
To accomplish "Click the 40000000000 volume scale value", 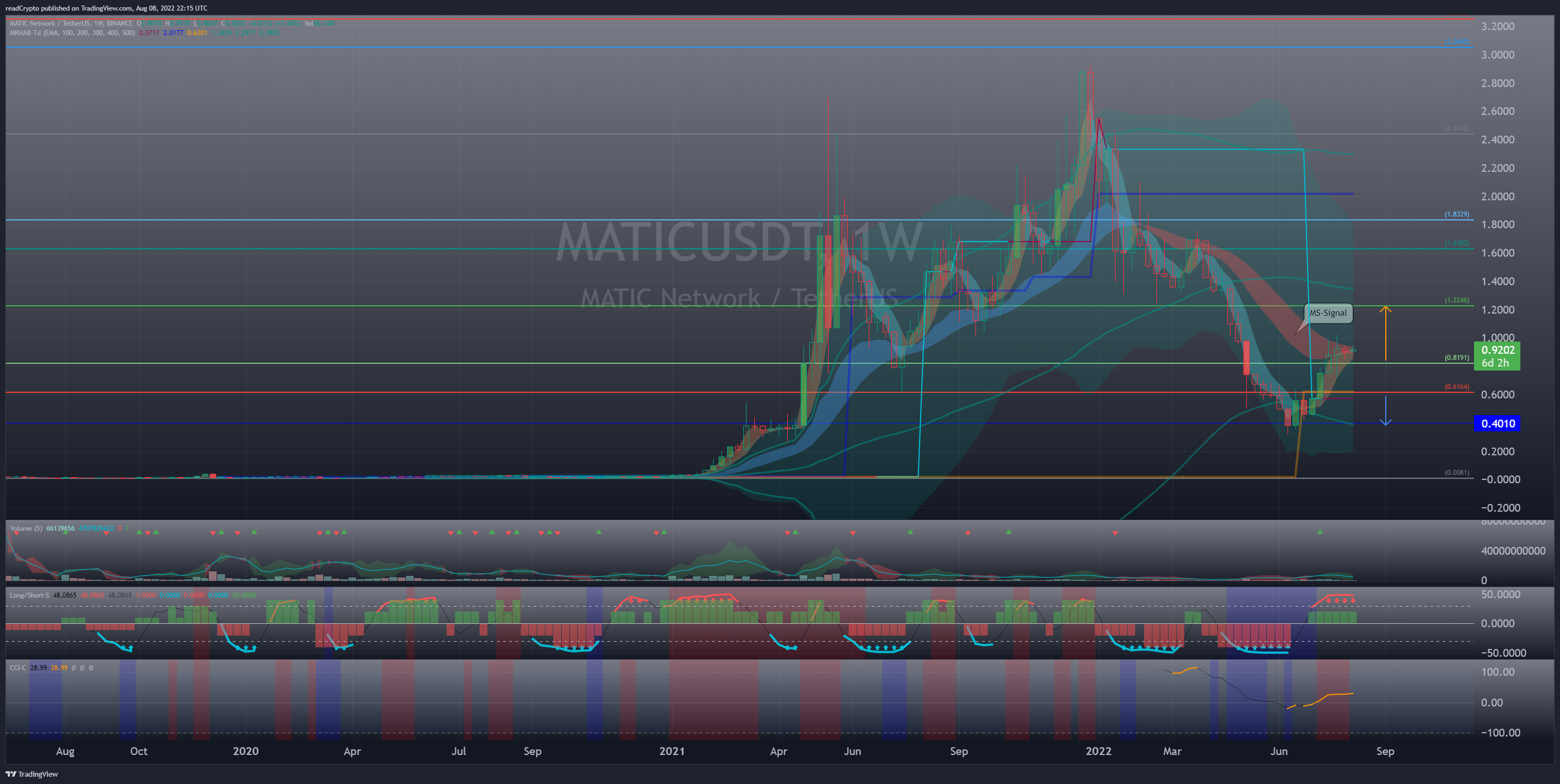I will tap(1513, 551).
